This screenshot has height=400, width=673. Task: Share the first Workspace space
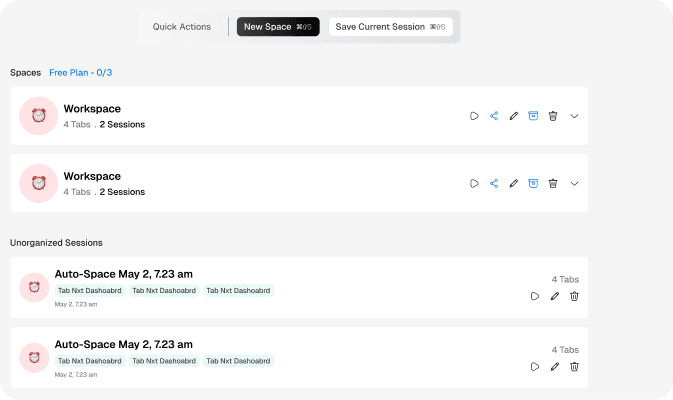494,116
